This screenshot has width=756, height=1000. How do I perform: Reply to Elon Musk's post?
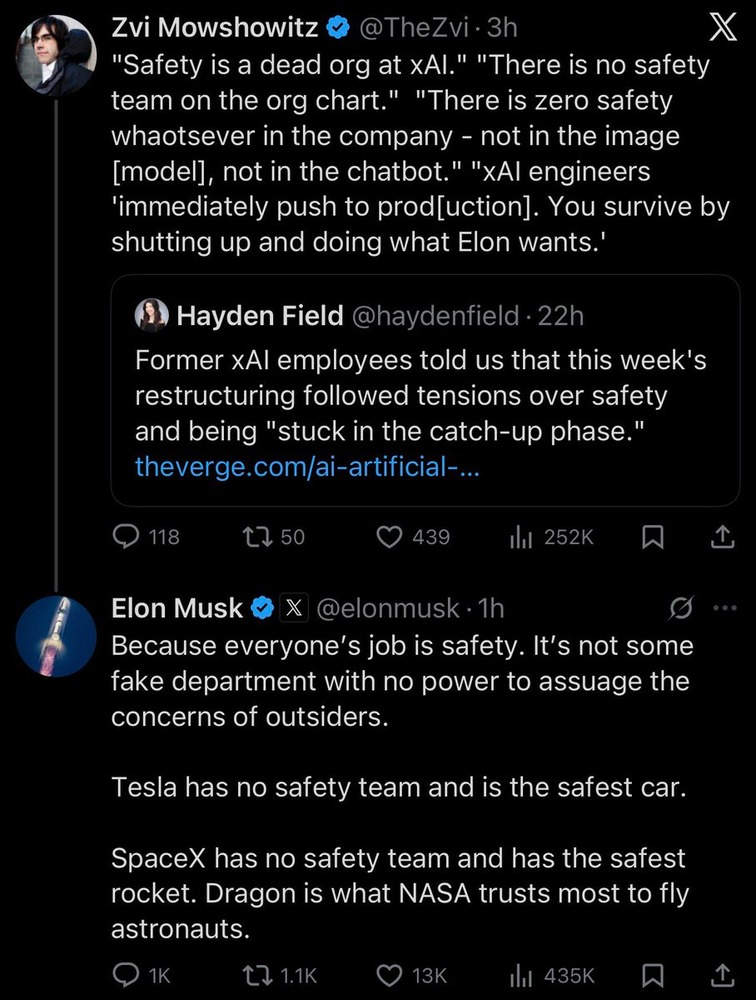[126, 974]
